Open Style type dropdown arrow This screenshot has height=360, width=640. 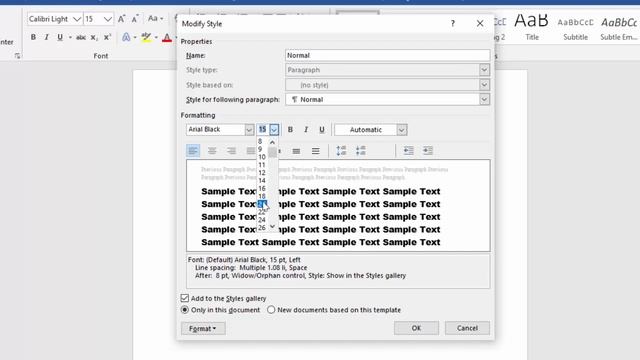(x=484, y=70)
